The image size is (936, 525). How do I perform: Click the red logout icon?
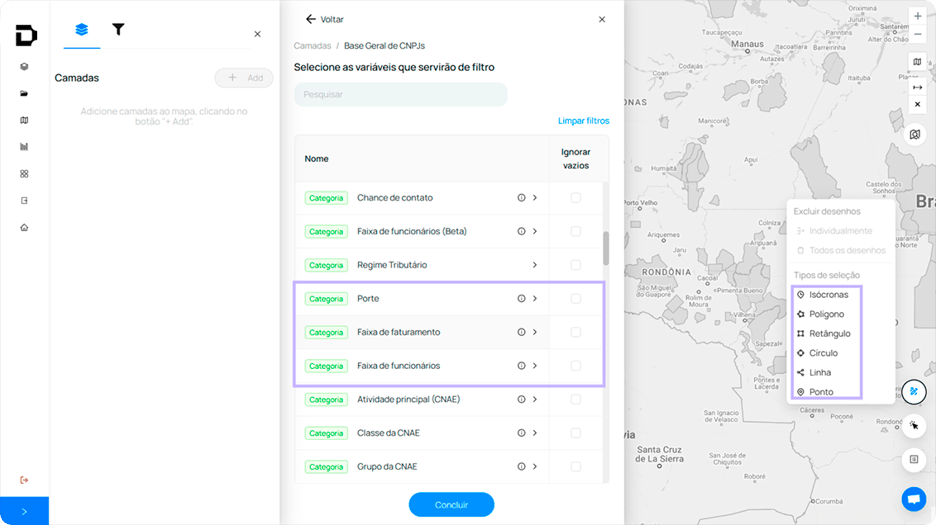(24, 480)
